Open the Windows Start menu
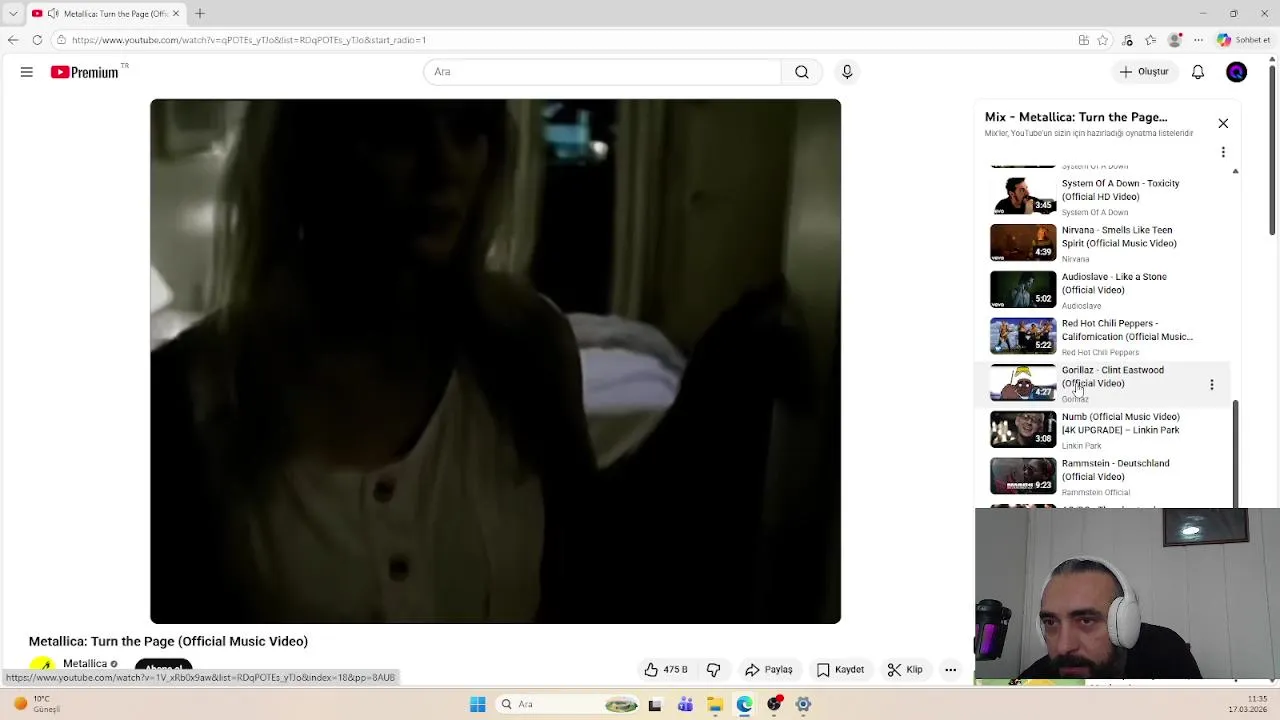1280x720 pixels. (x=478, y=704)
